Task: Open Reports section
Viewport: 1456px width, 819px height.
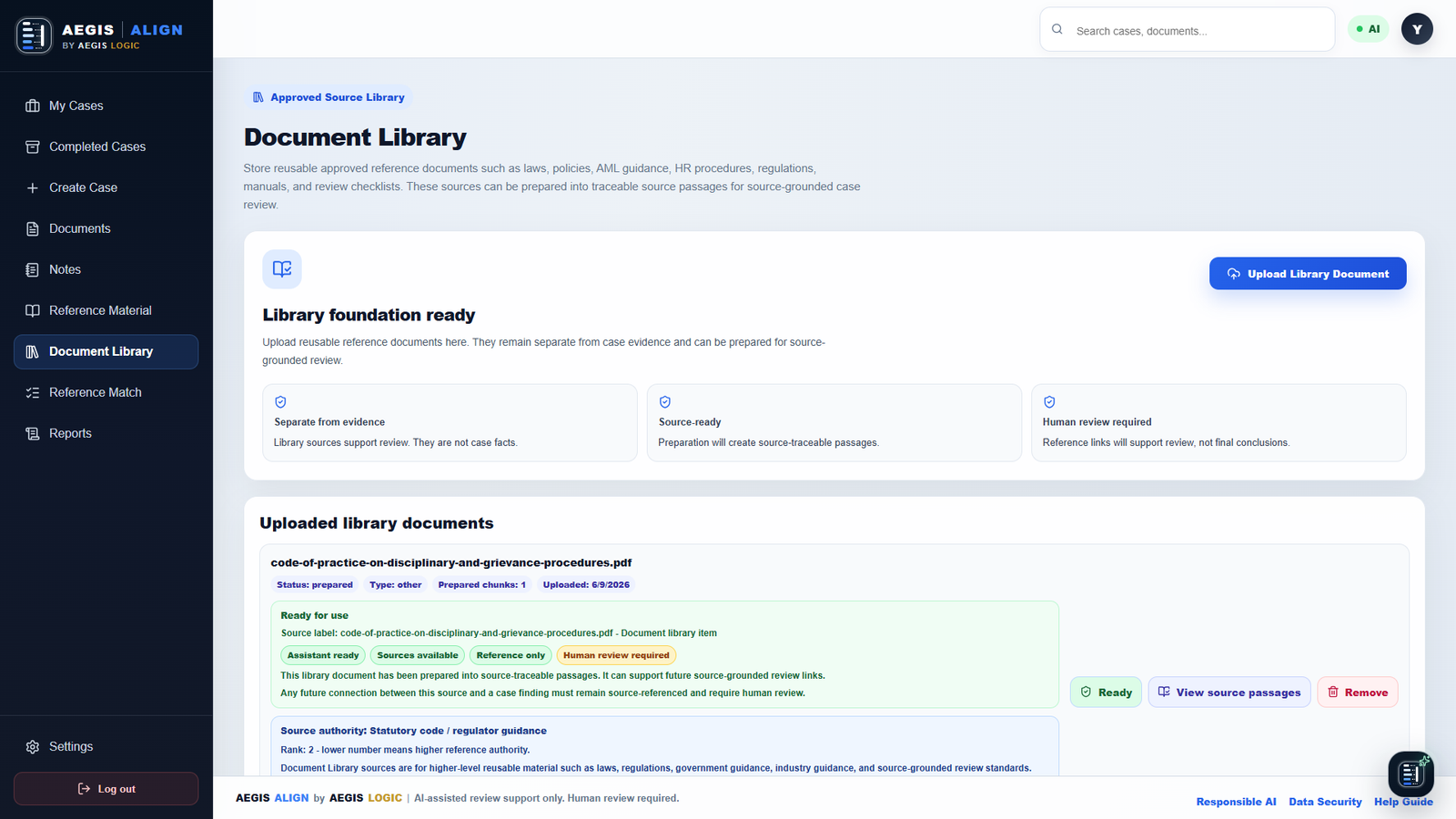Action: coord(106,433)
